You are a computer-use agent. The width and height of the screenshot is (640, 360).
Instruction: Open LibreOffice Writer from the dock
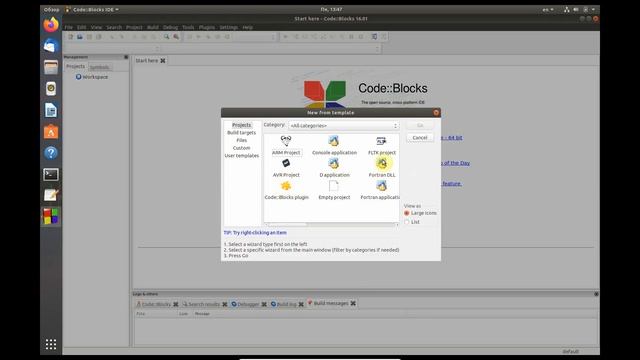point(51,110)
